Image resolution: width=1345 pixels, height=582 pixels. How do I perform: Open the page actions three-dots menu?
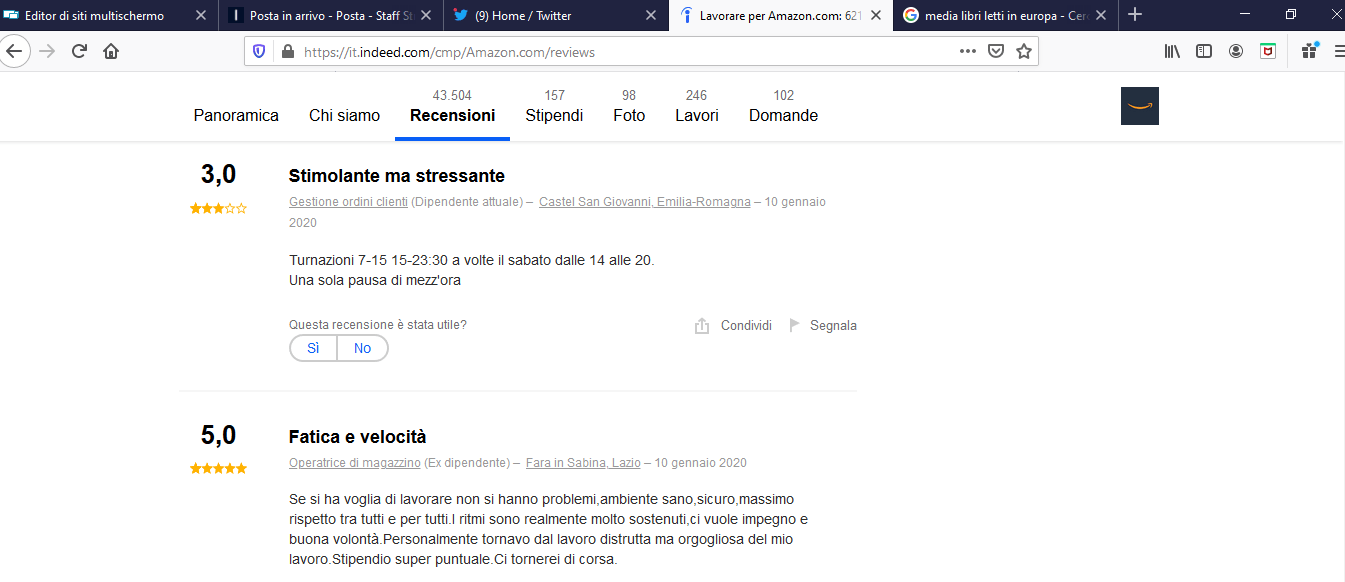tap(967, 51)
